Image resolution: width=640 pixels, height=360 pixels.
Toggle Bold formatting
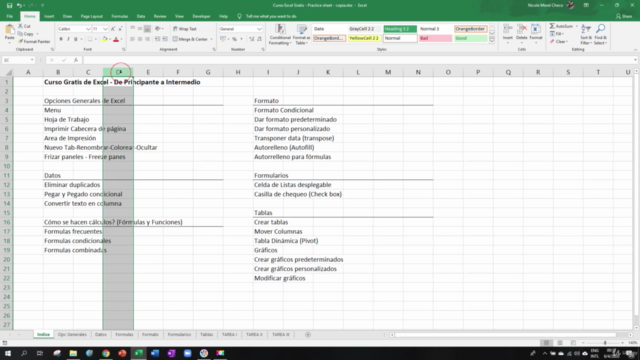pyautogui.click(x=61, y=39)
